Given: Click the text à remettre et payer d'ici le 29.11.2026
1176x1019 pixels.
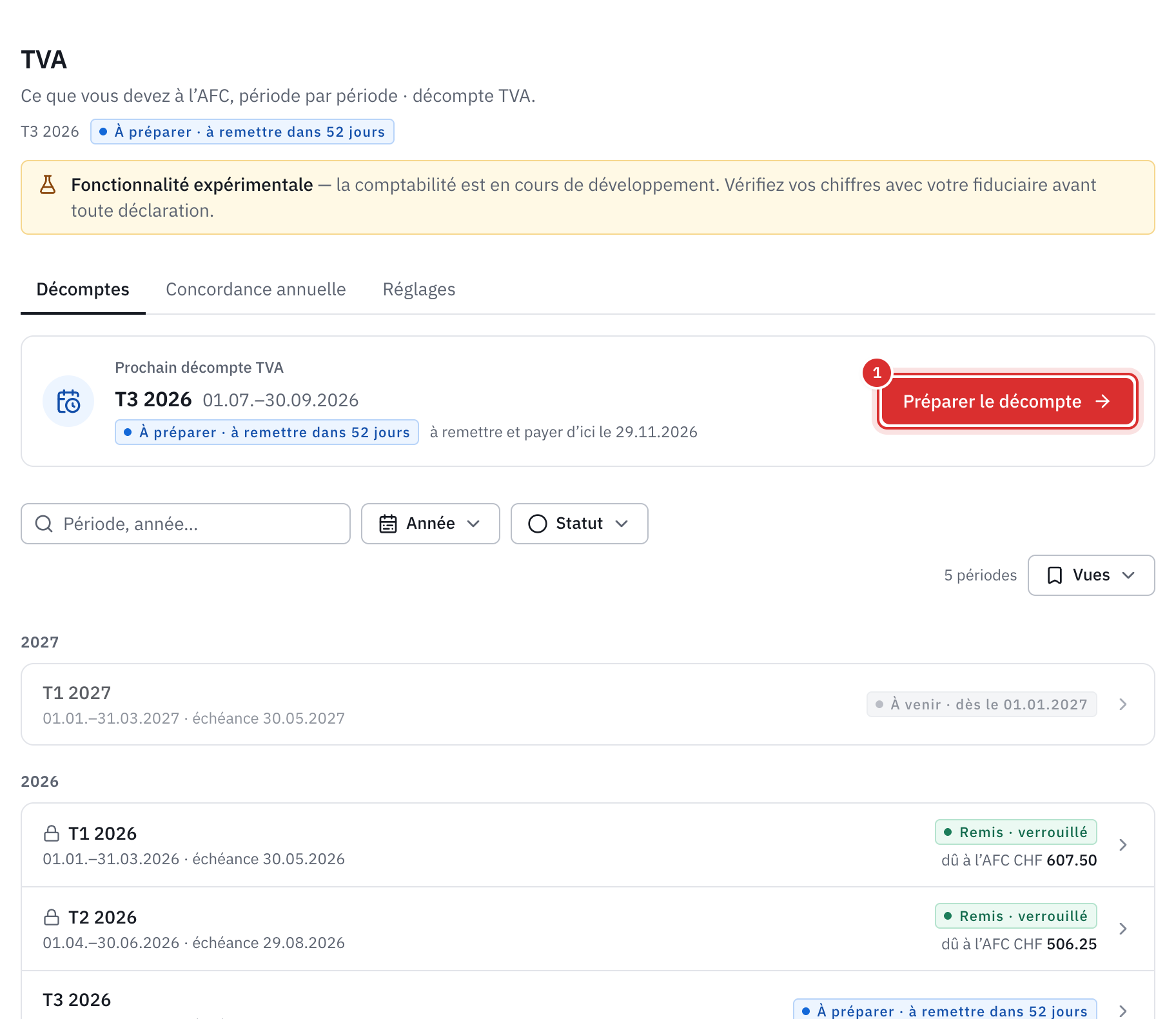Looking at the screenshot, I should [563, 432].
